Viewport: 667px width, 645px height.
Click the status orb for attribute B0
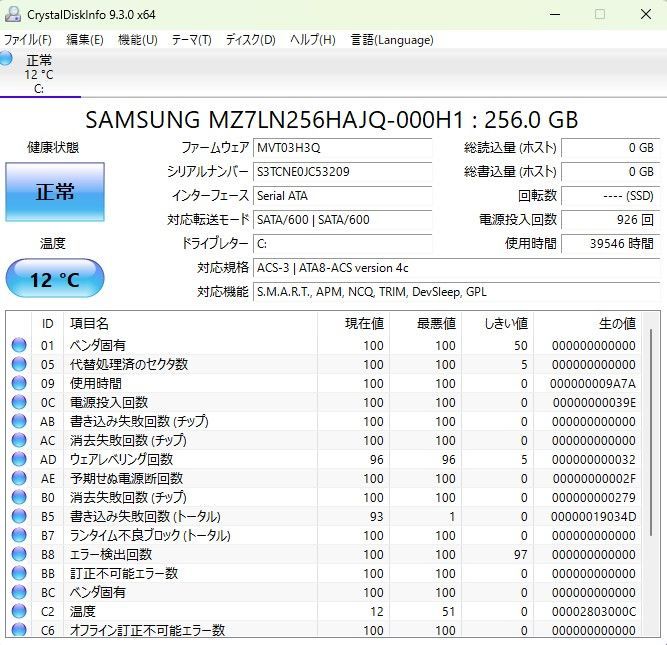19,497
